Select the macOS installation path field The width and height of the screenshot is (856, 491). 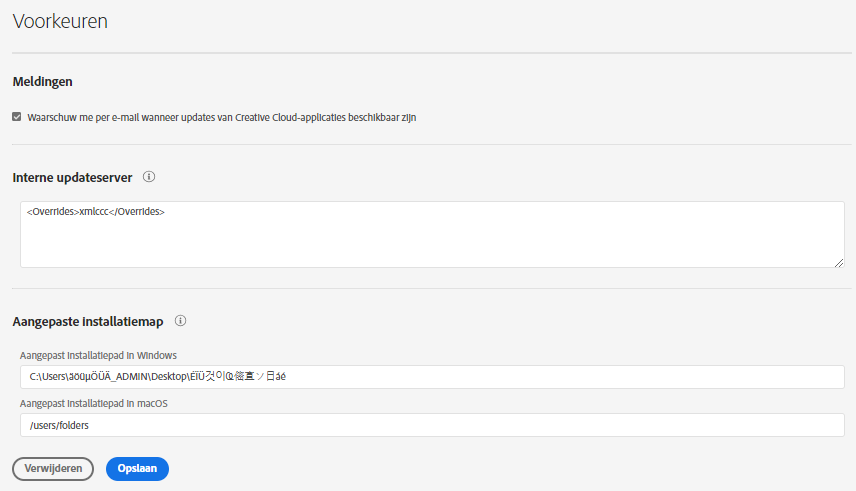click(432, 425)
